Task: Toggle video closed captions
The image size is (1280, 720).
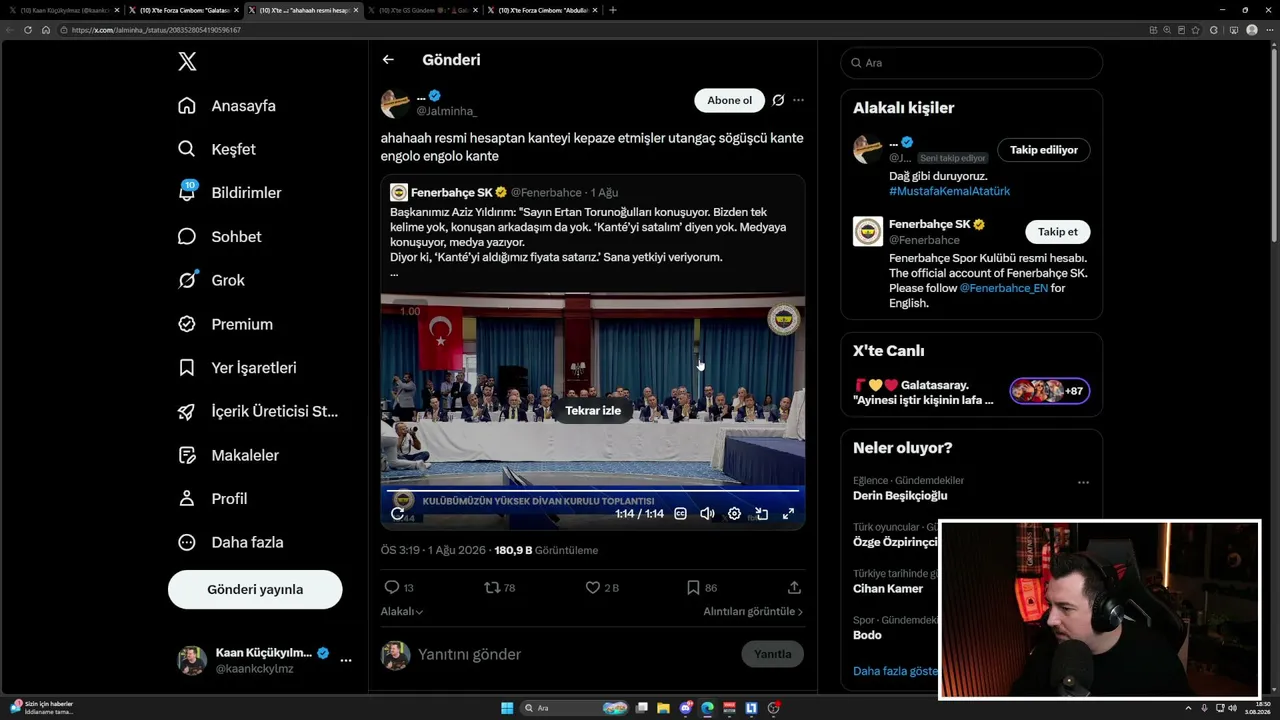Action: pyautogui.click(x=680, y=514)
